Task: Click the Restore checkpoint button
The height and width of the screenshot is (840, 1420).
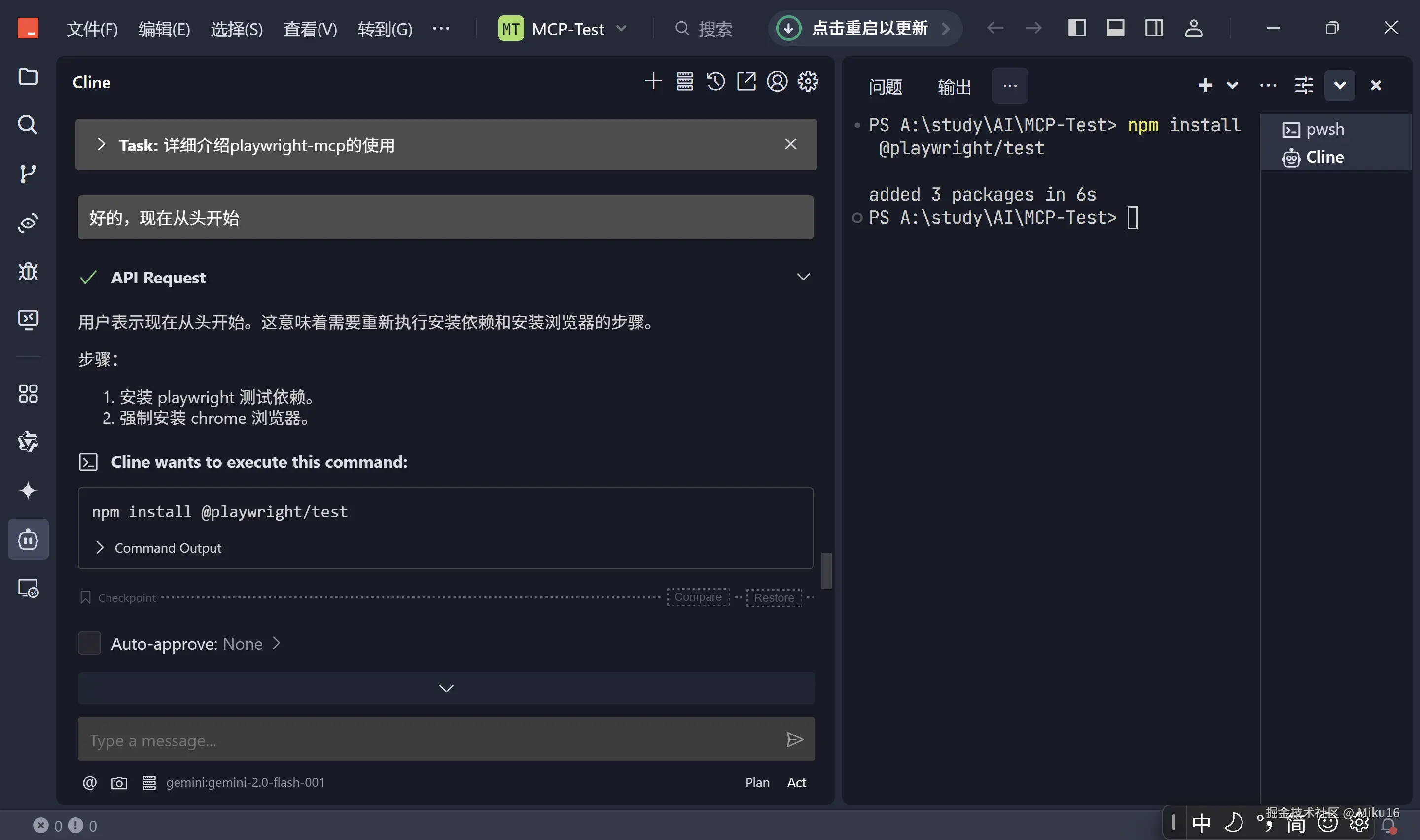Action: 774,598
